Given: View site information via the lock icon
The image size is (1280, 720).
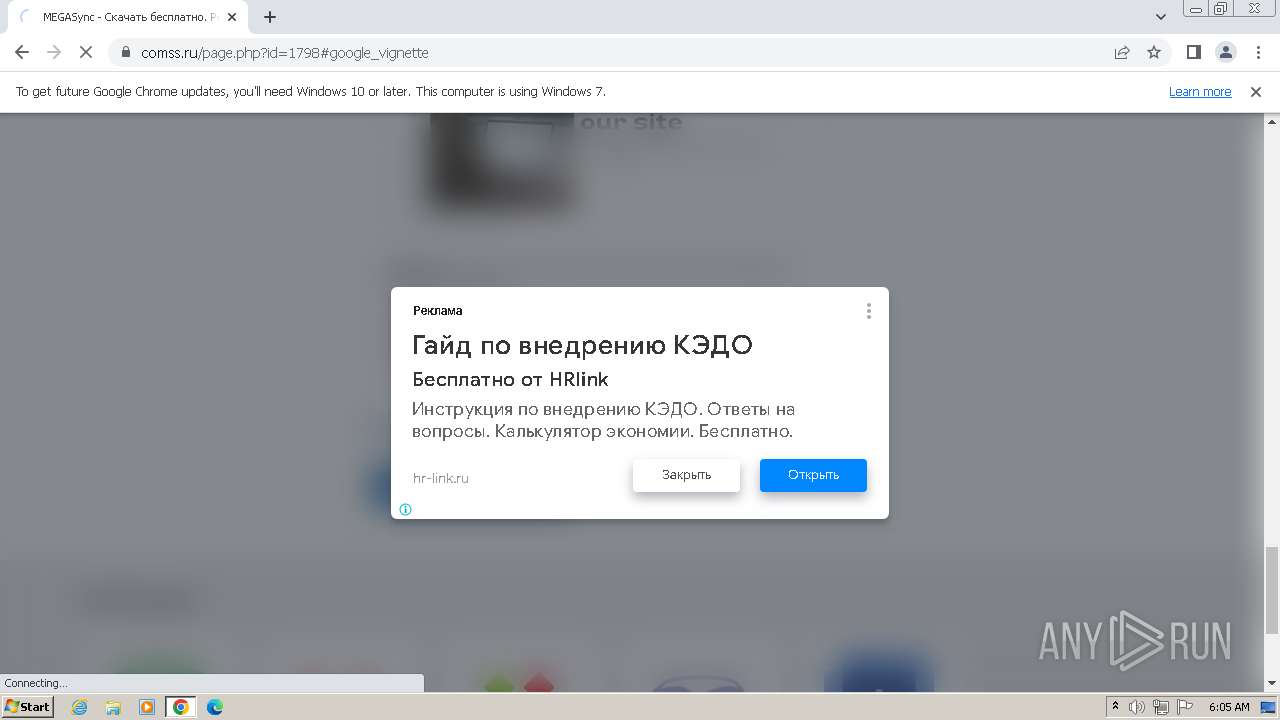Looking at the screenshot, I should [126, 53].
